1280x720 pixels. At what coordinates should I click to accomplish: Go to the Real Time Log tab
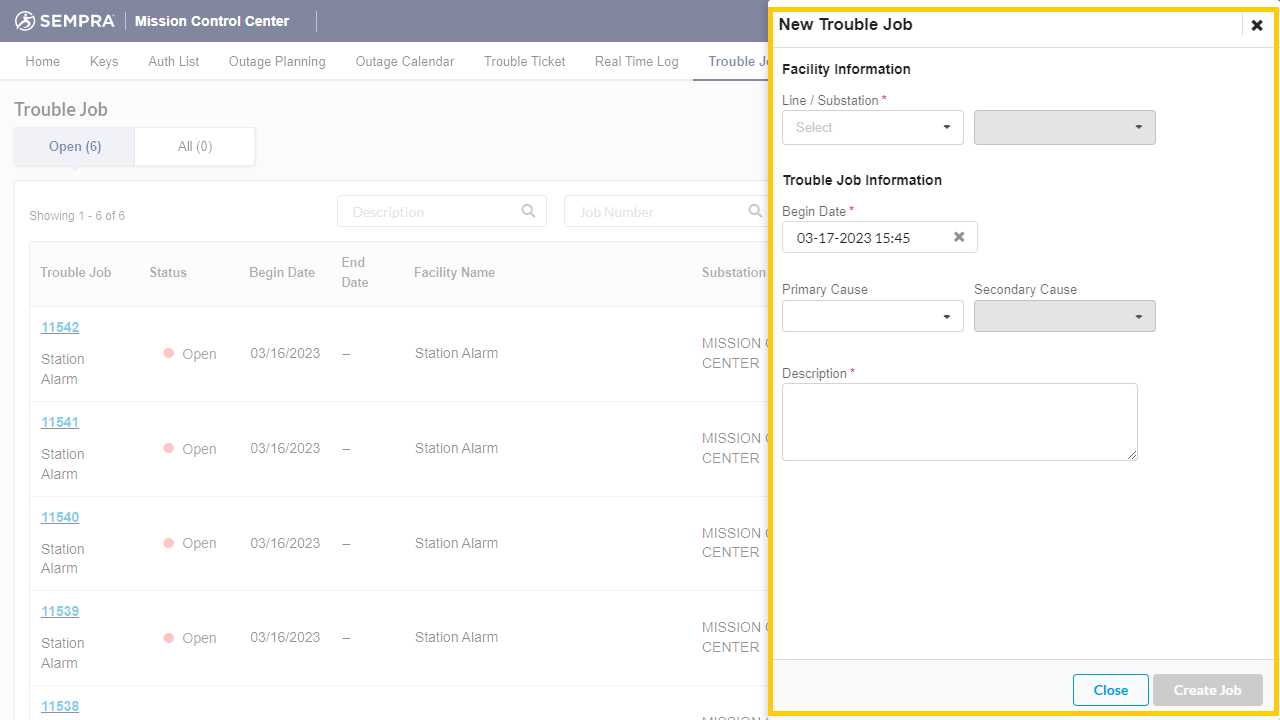636,61
